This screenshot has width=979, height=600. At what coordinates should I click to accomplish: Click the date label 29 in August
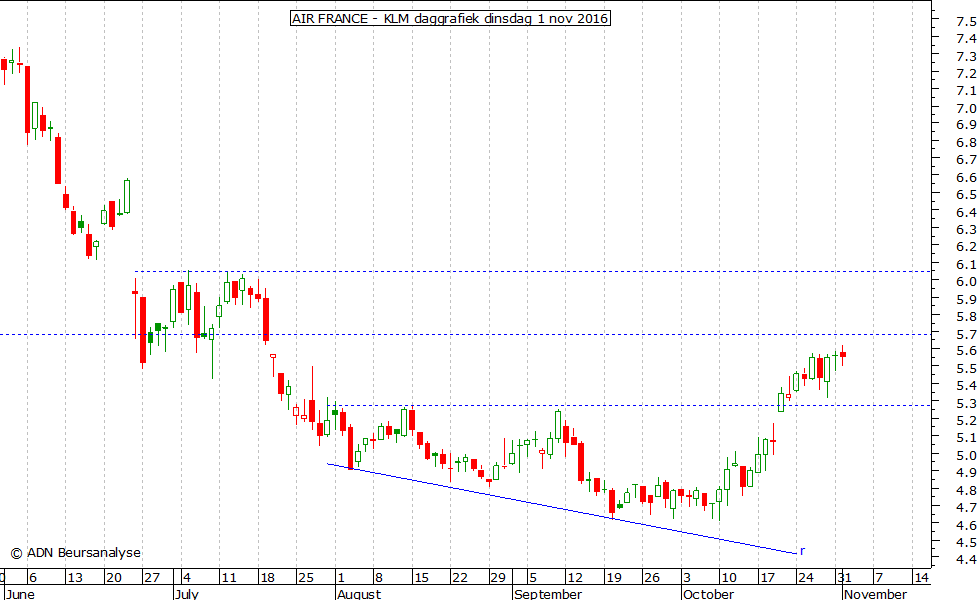coord(498,578)
